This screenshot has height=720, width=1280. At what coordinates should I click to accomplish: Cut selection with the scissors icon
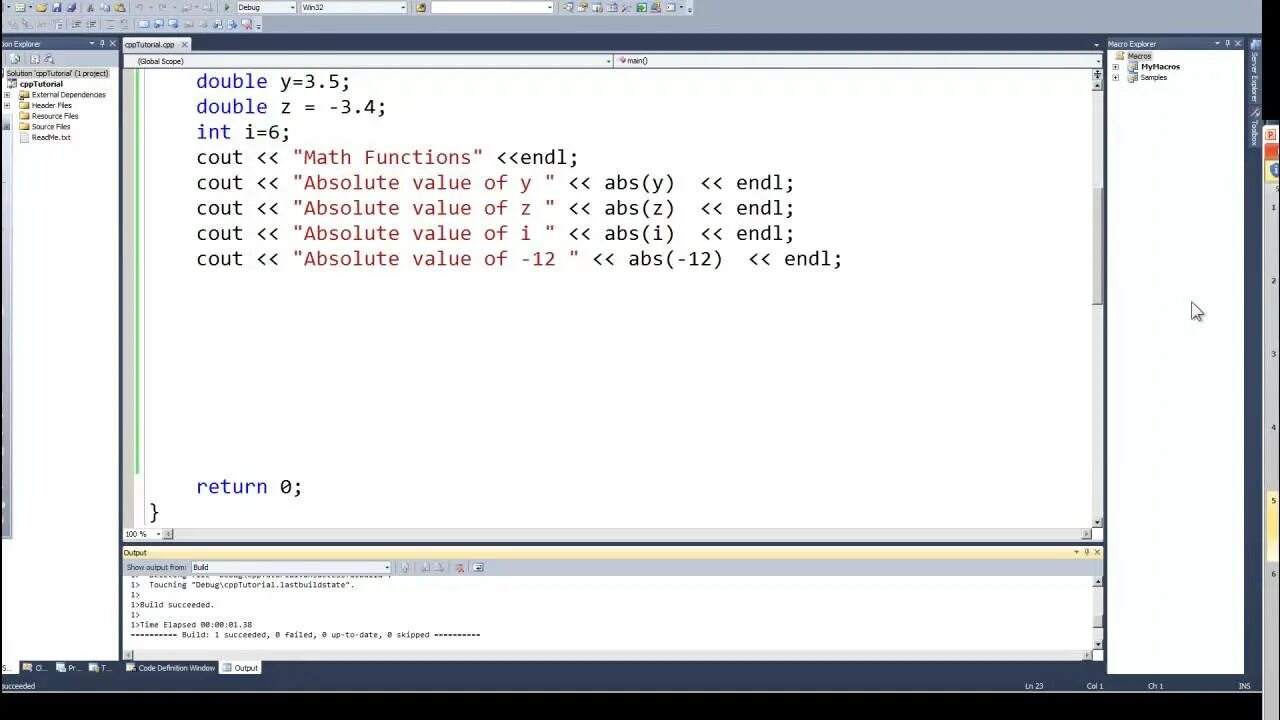[90, 7]
